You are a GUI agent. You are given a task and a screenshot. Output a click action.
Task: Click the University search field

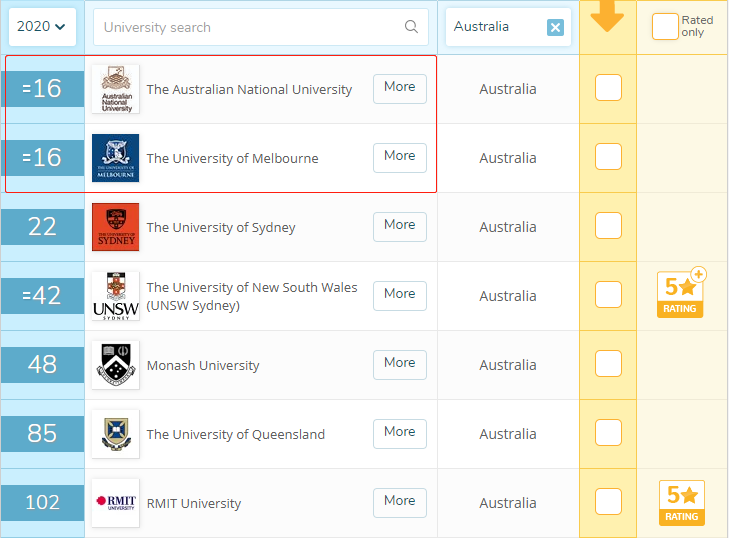click(260, 27)
